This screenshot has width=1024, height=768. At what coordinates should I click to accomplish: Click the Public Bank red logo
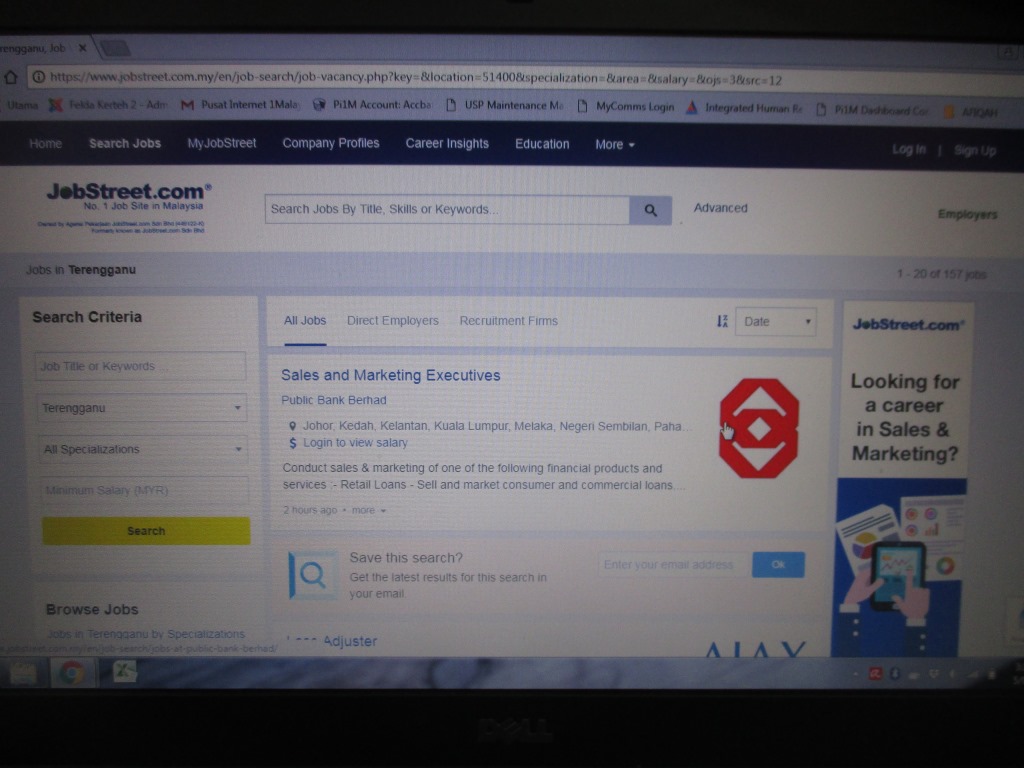(x=759, y=428)
